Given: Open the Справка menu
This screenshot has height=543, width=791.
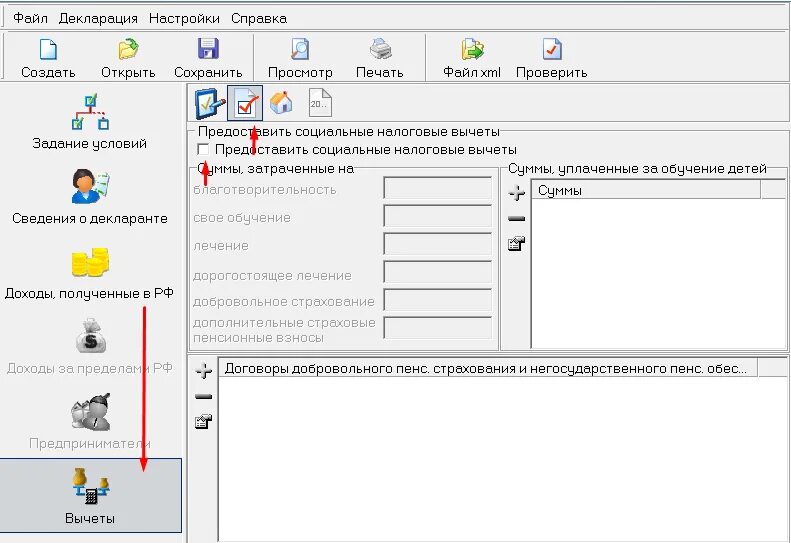Looking at the screenshot, I should click(x=259, y=19).
